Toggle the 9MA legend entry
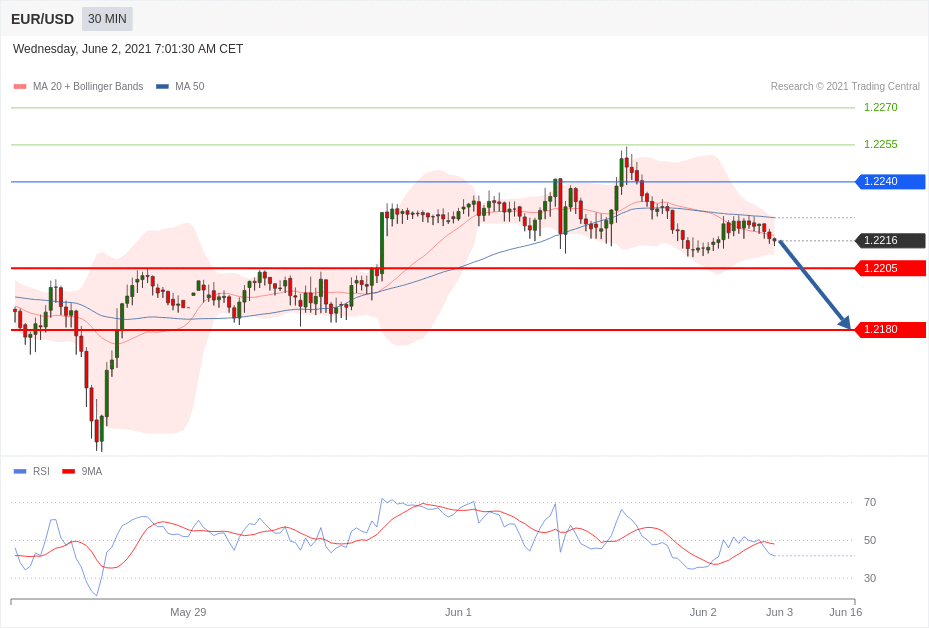The image size is (929, 629). 91,472
